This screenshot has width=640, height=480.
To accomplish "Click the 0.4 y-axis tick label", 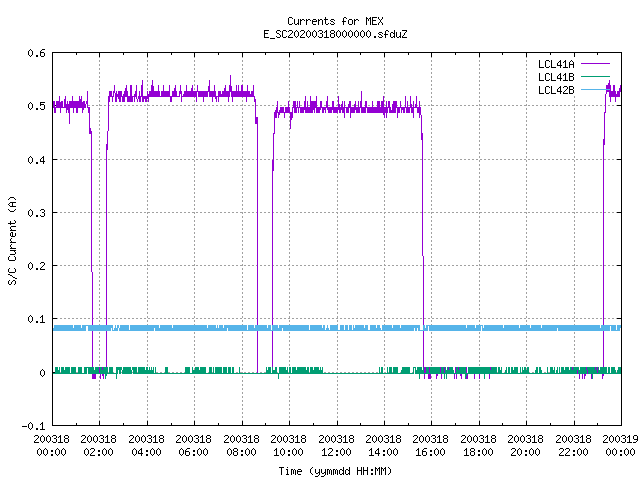I will 37,160.
